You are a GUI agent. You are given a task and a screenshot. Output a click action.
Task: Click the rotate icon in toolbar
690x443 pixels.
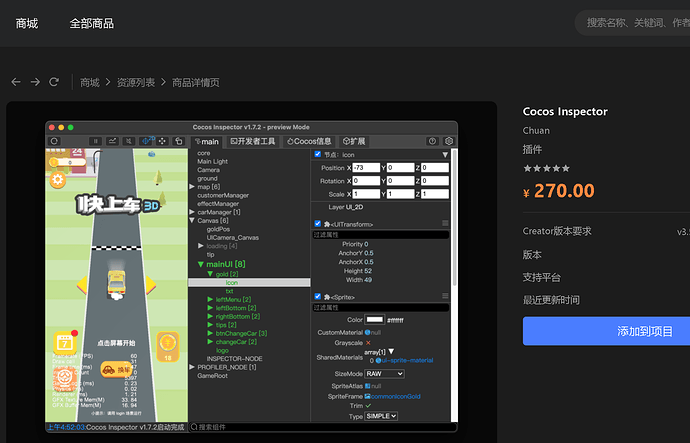pos(179,141)
